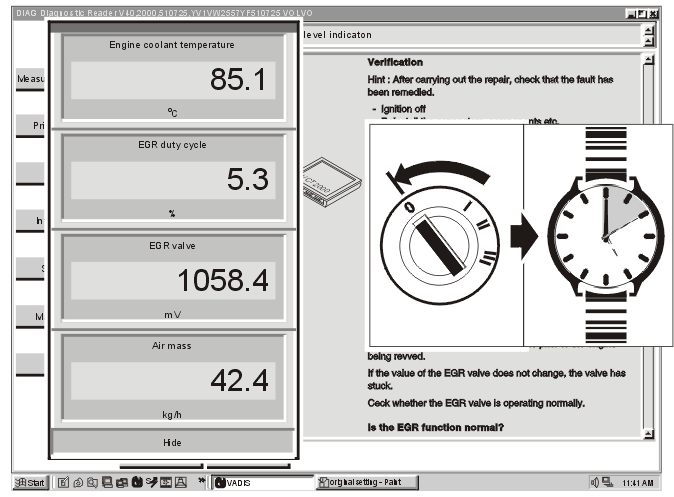Click the network computers tray icon

tap(607, 482)
